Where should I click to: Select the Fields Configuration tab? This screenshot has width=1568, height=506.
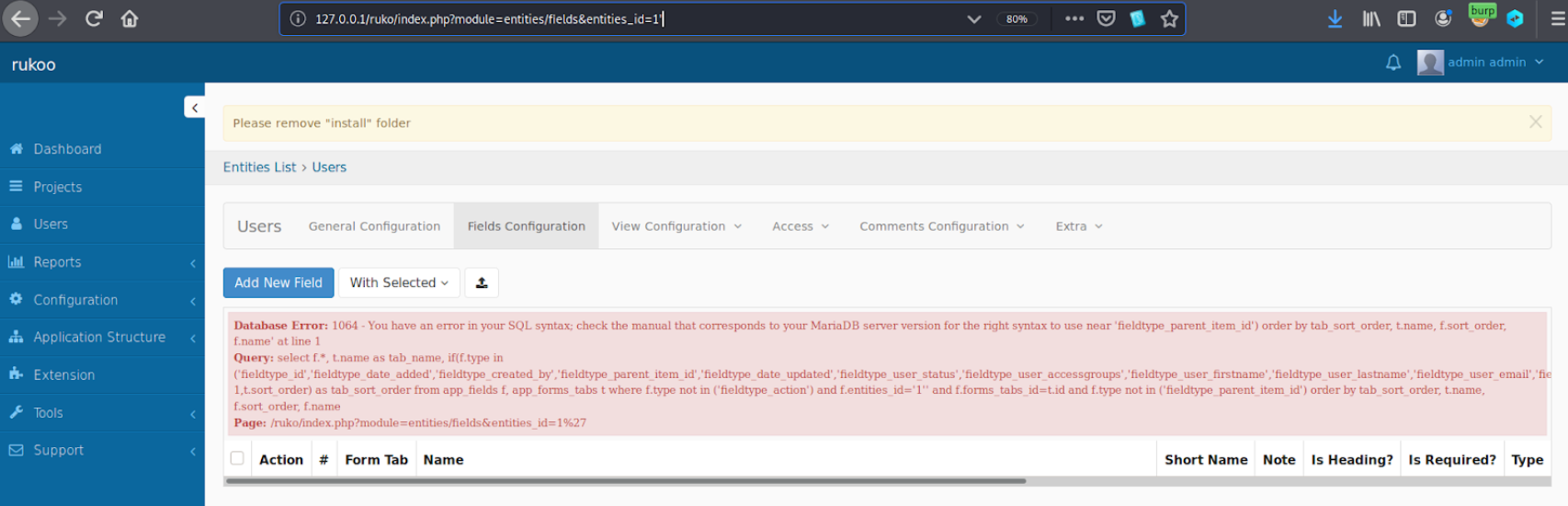coord(526,226)
